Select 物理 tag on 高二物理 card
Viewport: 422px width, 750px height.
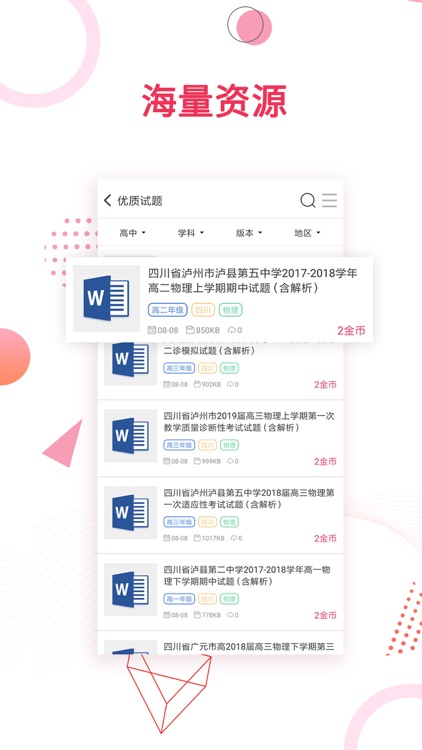(231, 310)
